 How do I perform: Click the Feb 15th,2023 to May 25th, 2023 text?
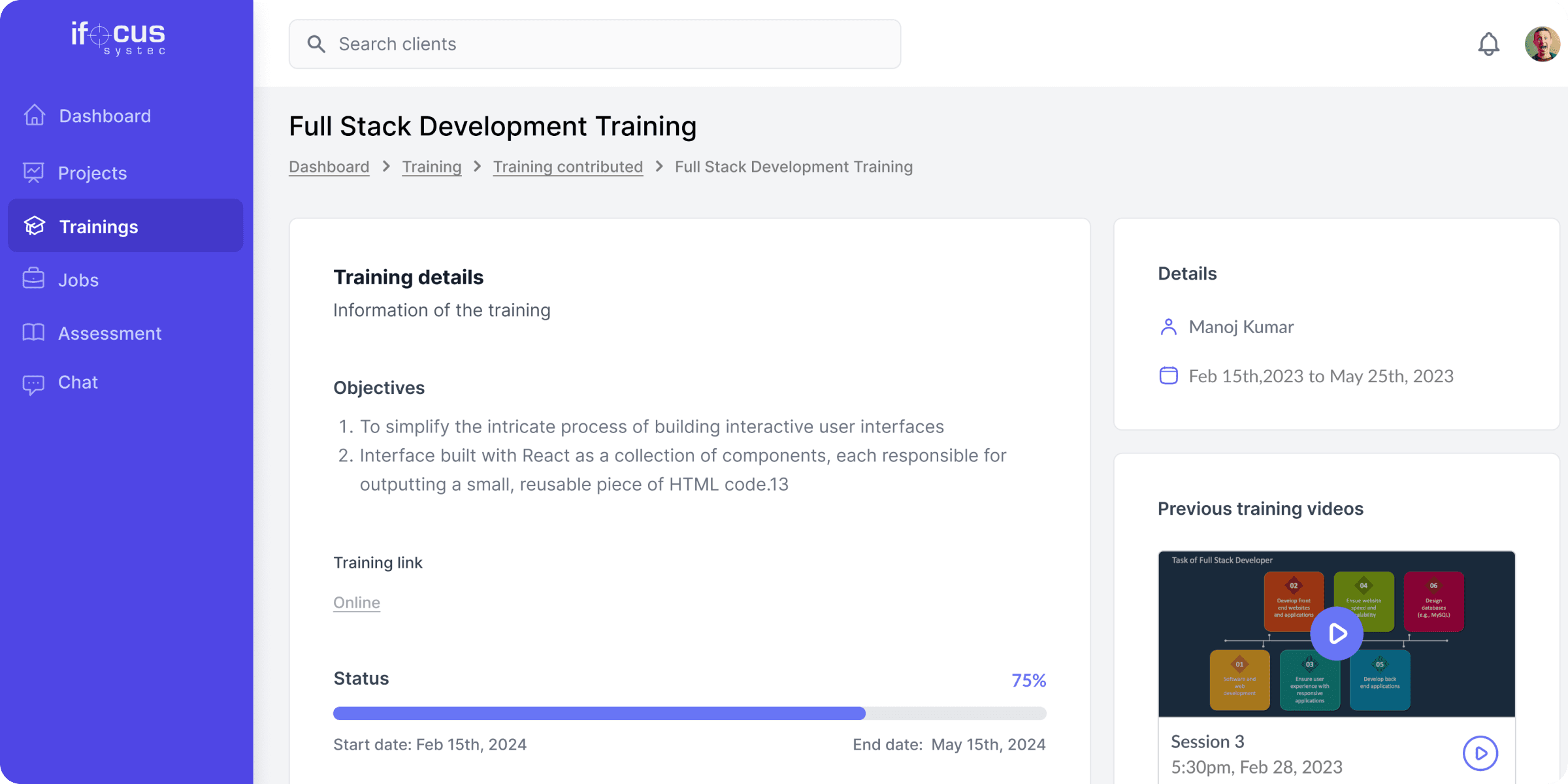[1321, 376]
